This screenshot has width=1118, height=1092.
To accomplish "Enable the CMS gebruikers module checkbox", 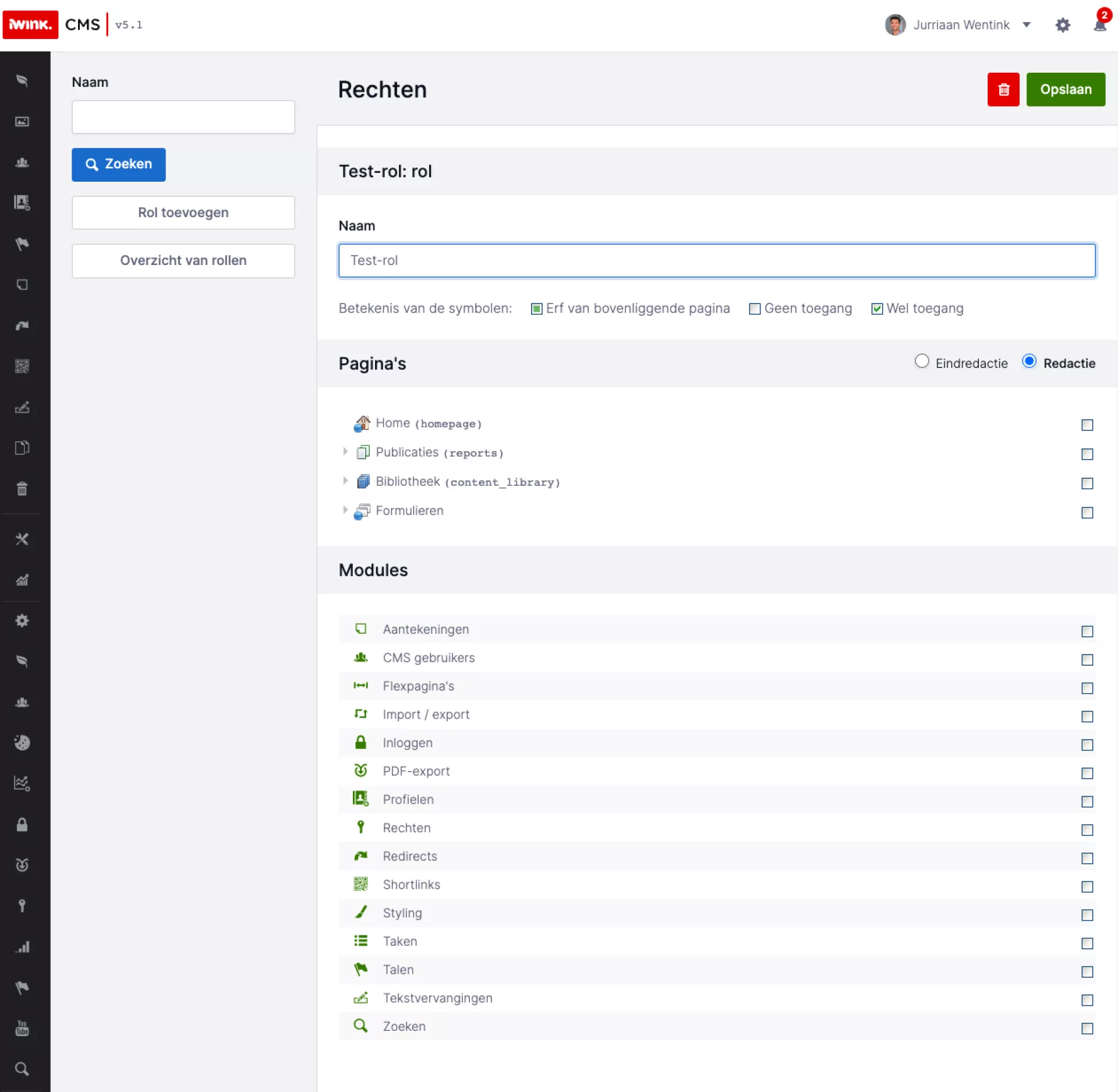I will [x=1087, y=660].
